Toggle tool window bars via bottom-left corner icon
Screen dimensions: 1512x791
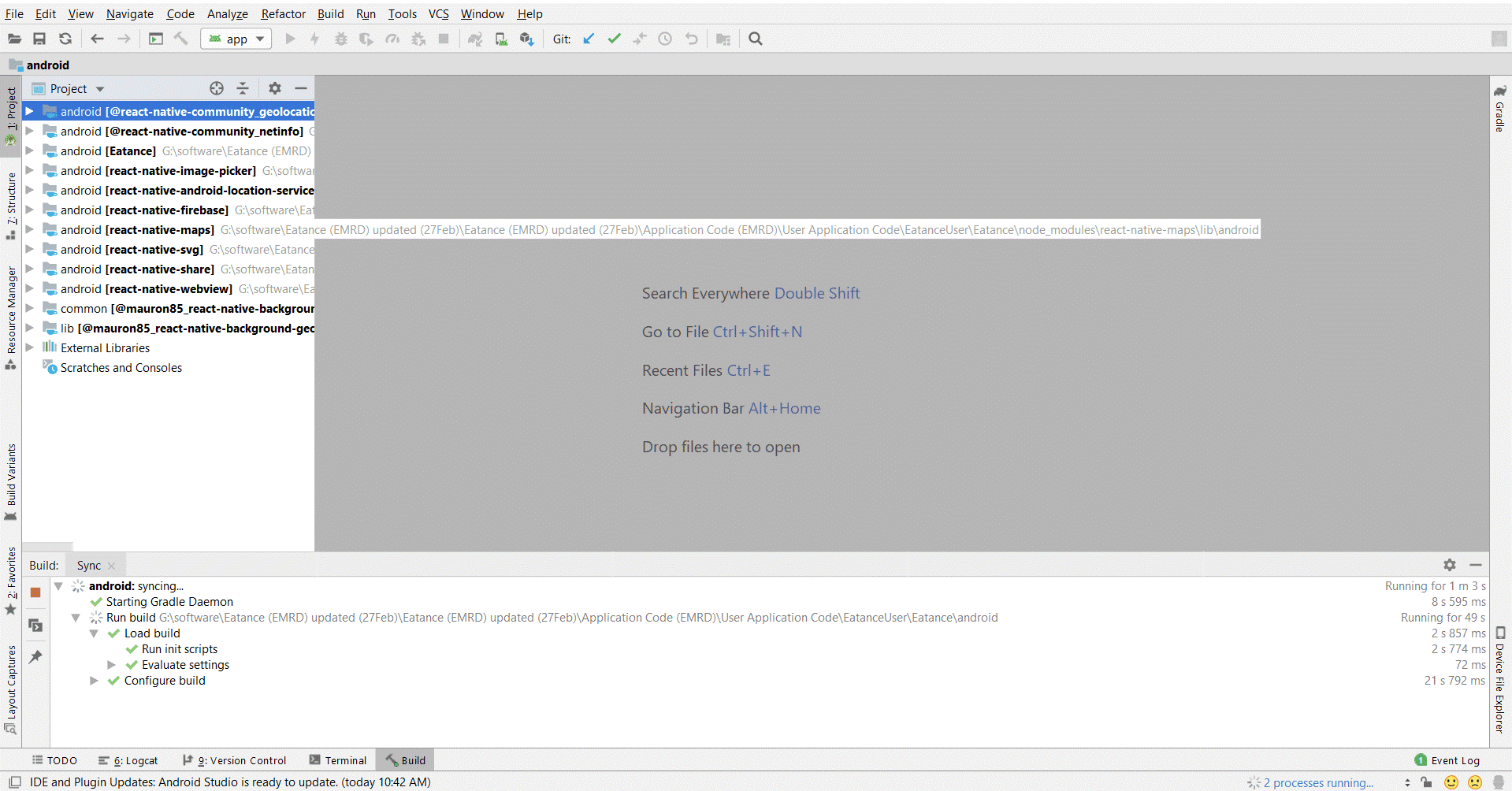point(14,782)
